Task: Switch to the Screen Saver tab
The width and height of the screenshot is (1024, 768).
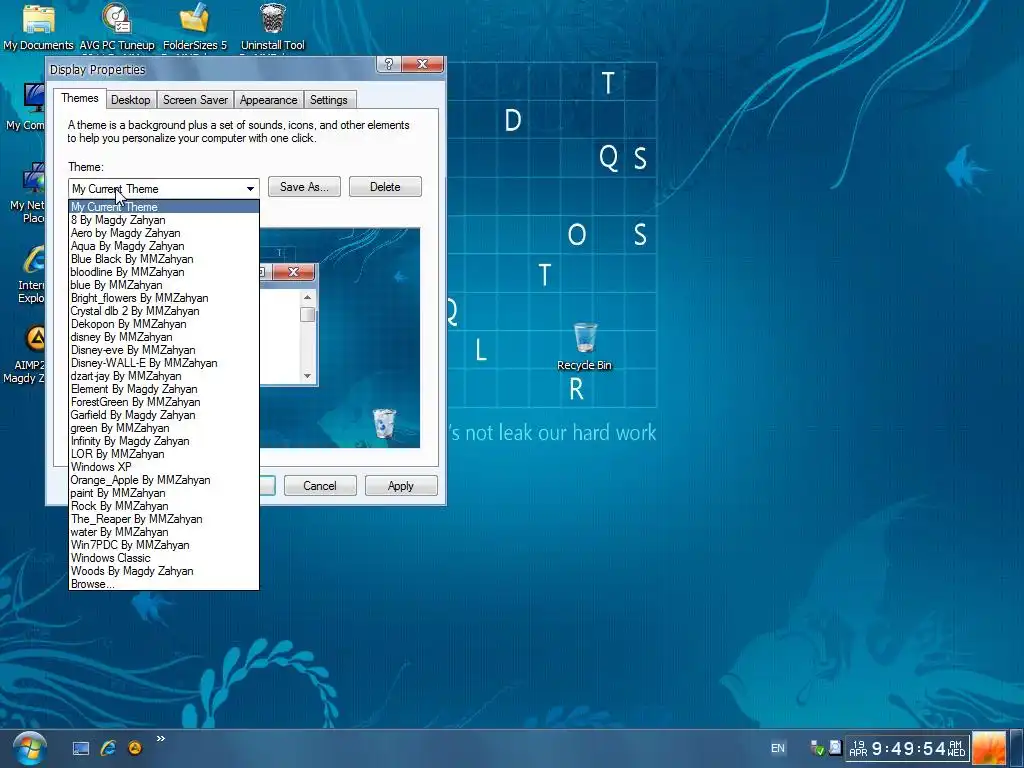Action: pyautogui.click(x=195, y=100)
